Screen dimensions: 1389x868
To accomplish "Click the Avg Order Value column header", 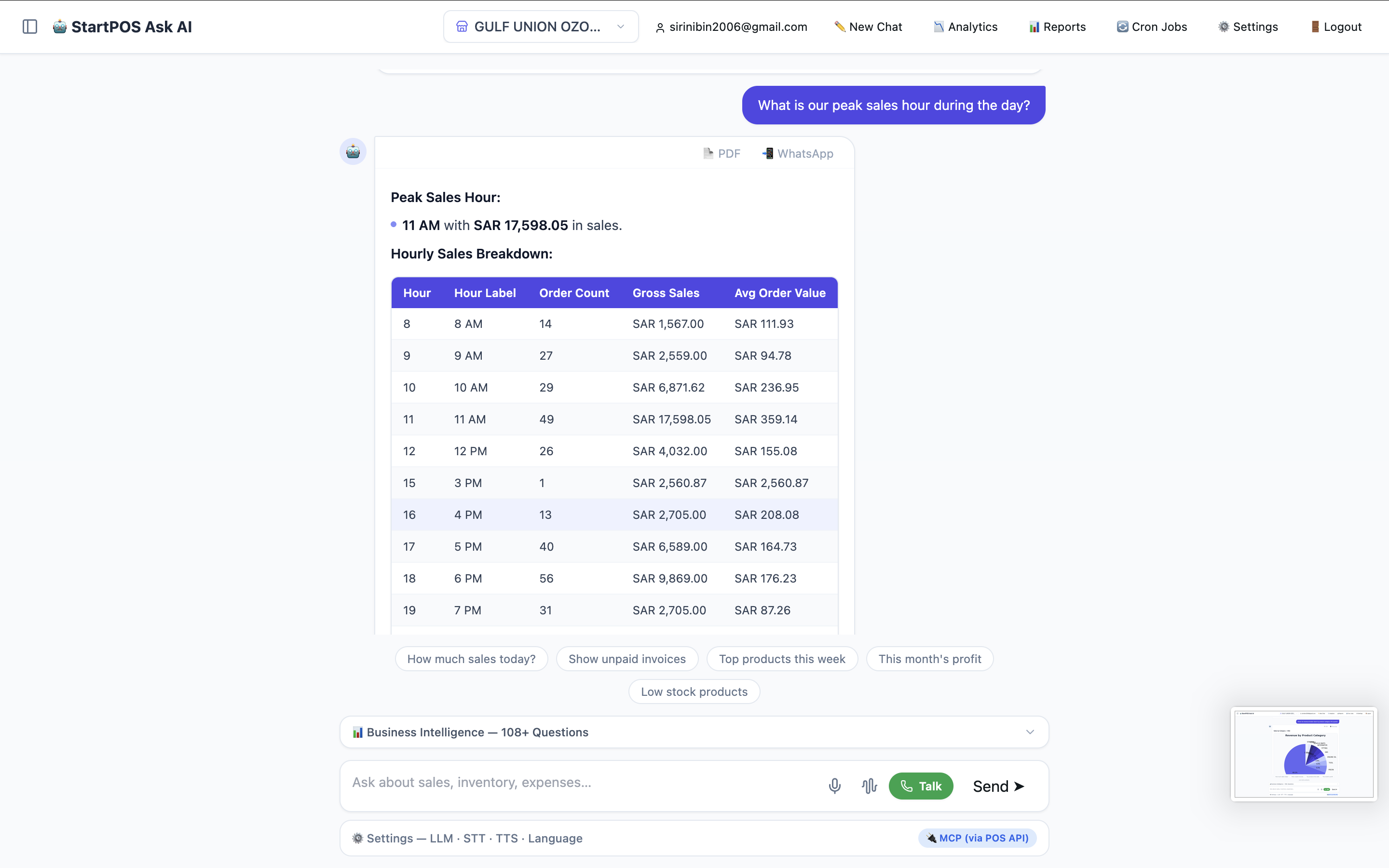I will (780, 293).
